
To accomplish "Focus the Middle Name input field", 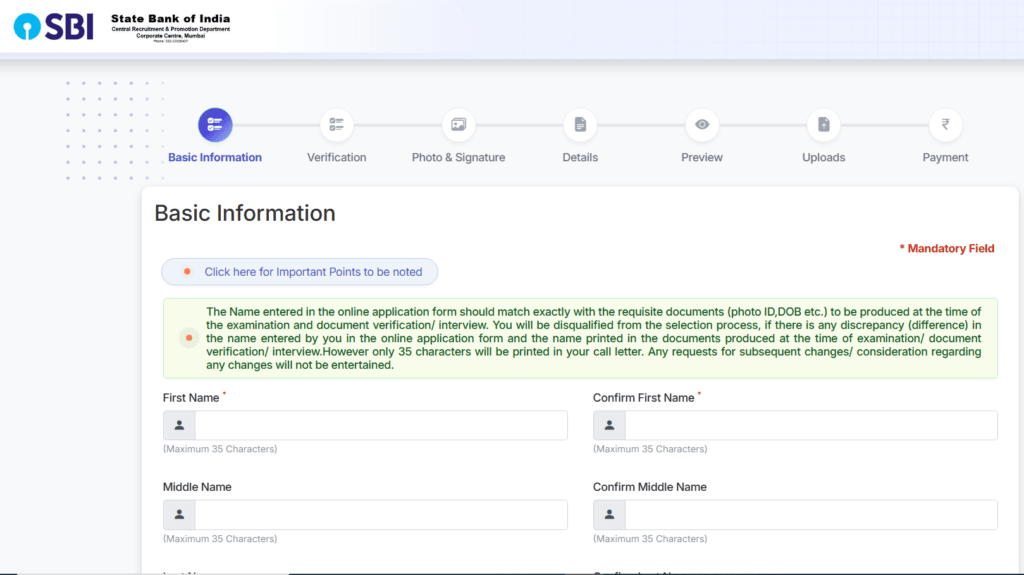I will click(381, 515).
